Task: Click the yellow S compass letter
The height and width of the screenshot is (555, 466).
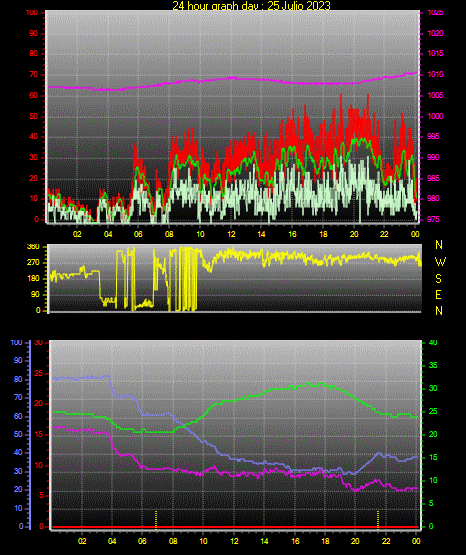Action: click(438, 279)
